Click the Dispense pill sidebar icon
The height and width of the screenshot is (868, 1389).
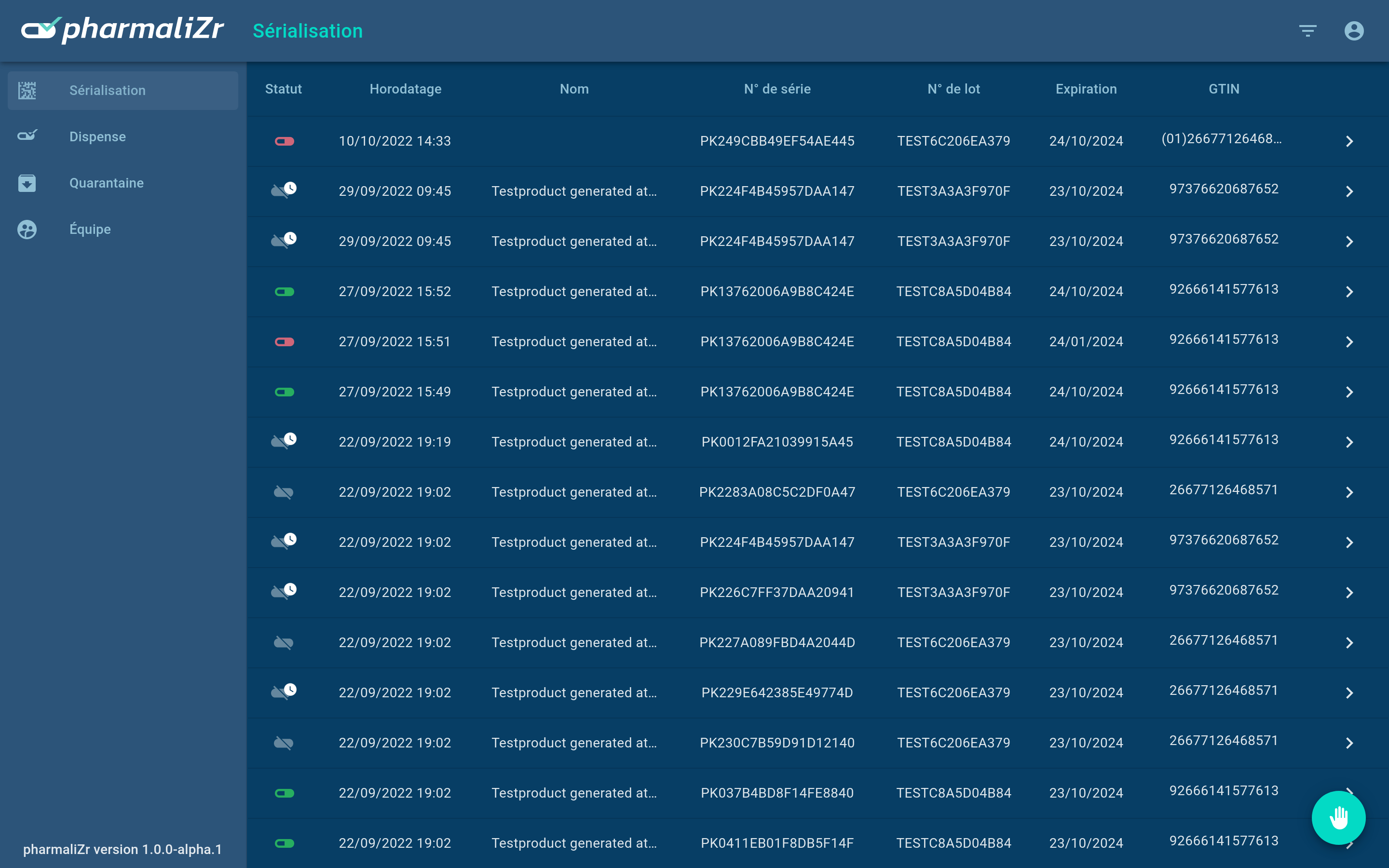(27, 136)
